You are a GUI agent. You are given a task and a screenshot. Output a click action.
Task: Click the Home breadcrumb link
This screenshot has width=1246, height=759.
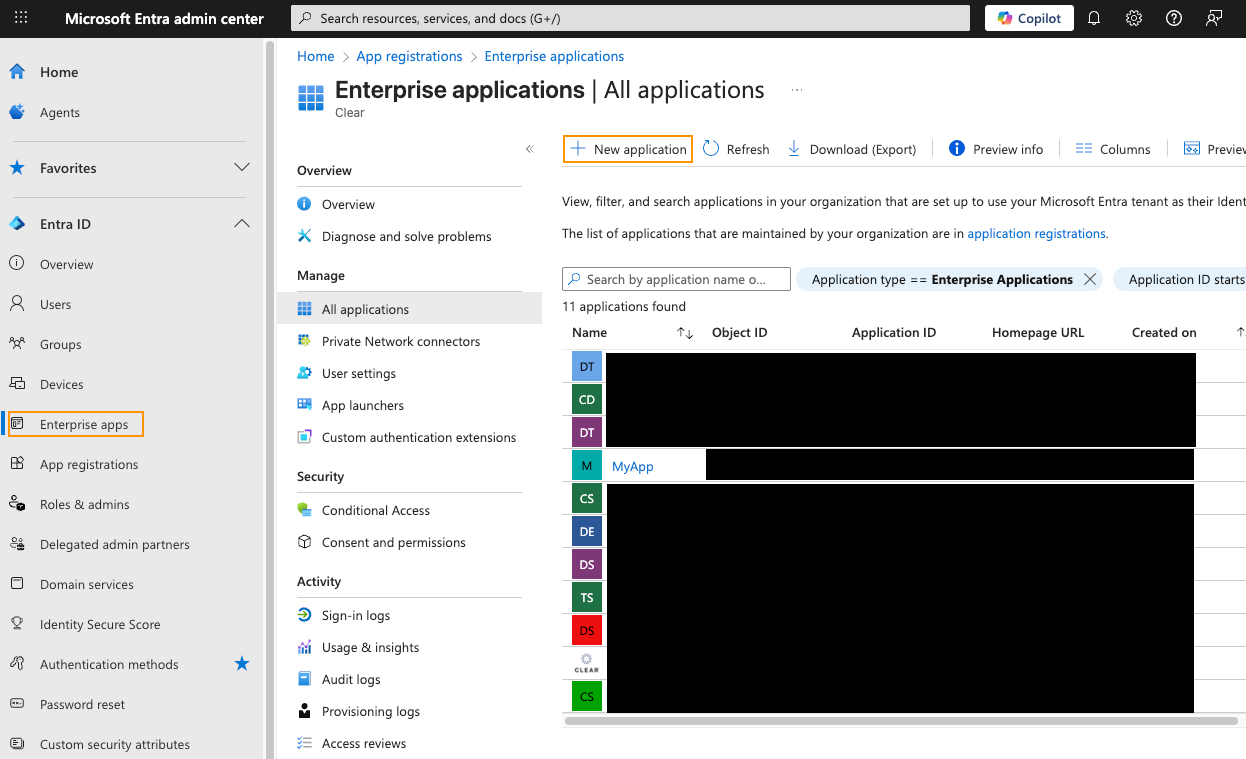(316, 56)
